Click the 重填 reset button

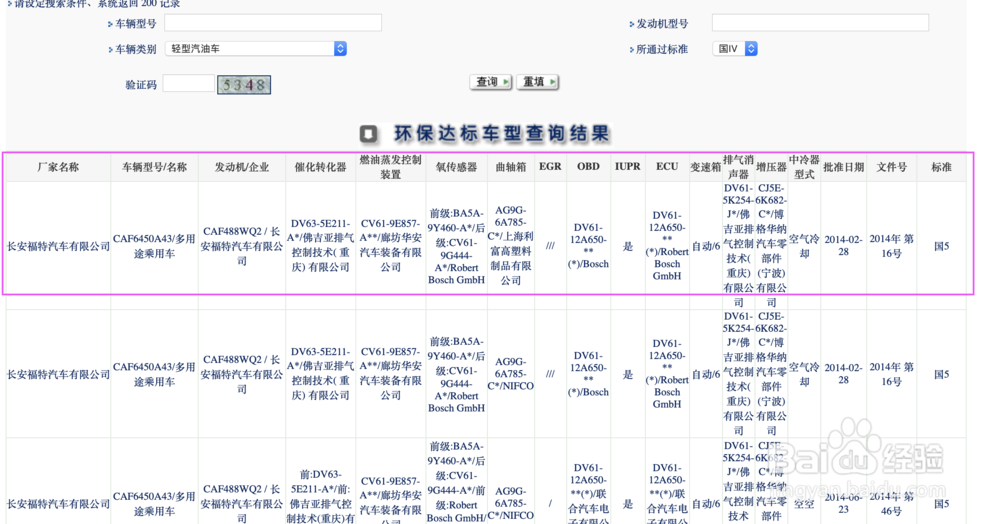click(x=538, y=82)
